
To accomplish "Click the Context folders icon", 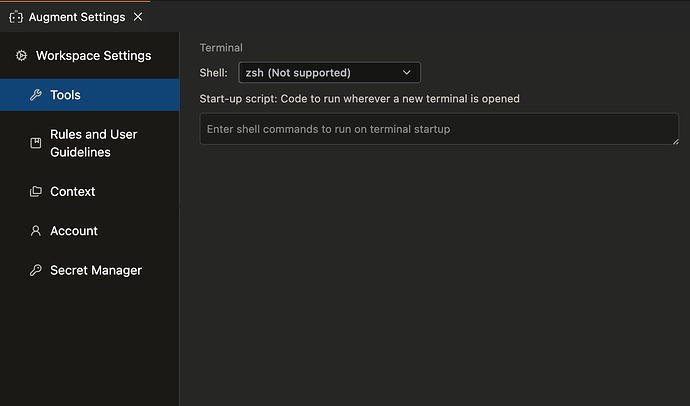I will click(36, 191).
